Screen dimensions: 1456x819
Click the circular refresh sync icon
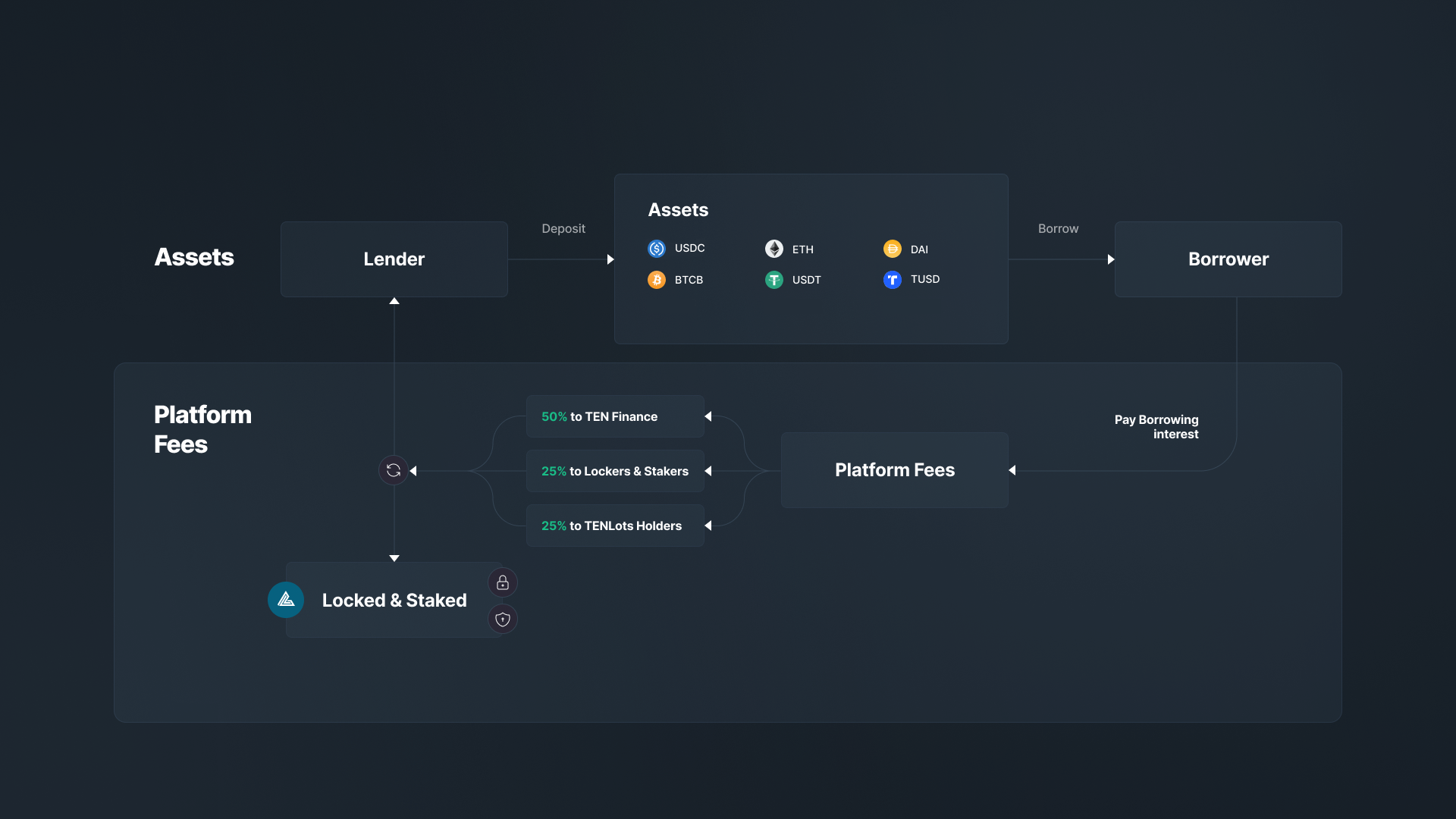[394, 471]
